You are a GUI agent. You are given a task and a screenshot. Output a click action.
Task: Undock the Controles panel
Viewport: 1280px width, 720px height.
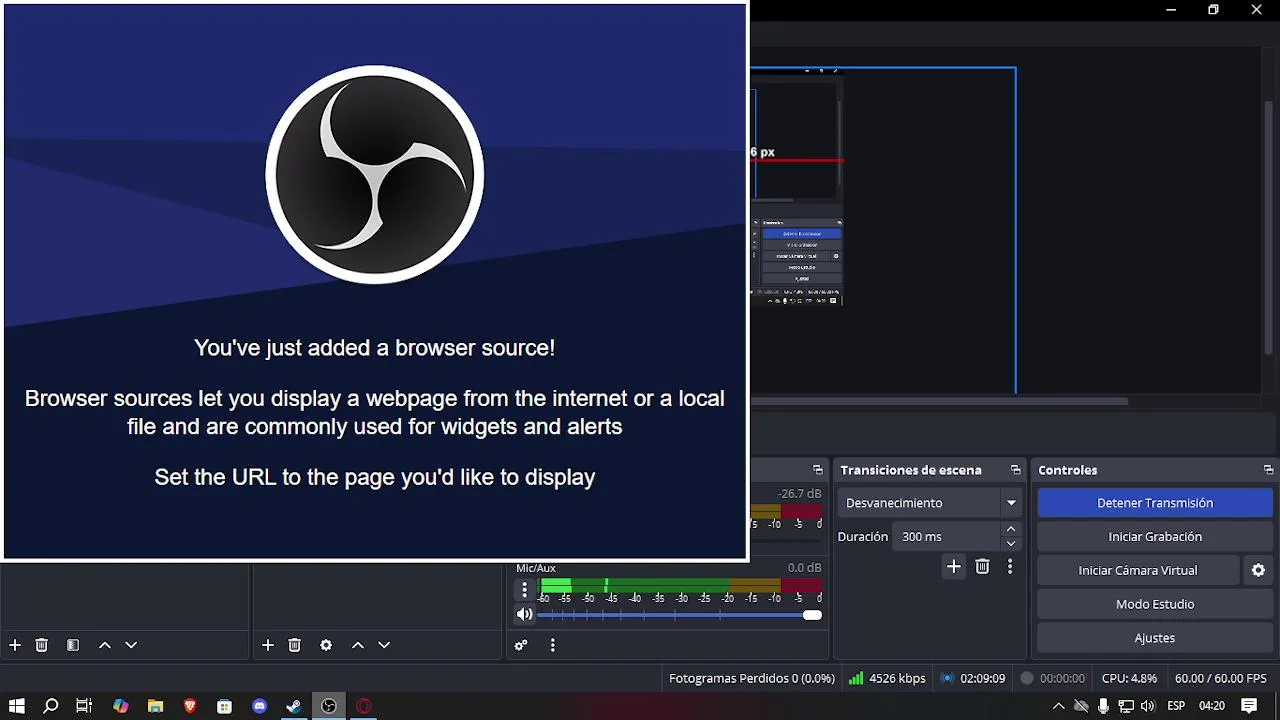1268,470
